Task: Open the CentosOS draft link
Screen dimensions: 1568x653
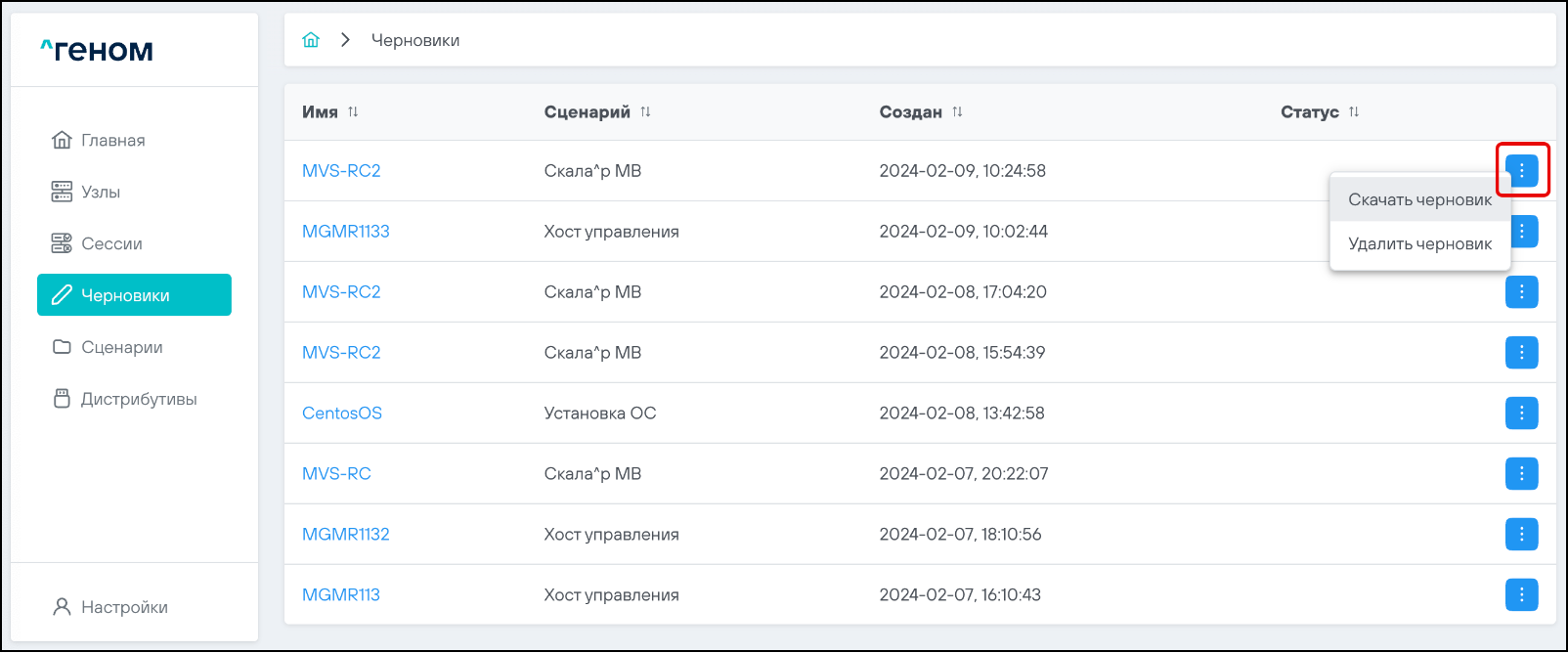Action: pyautogui.click(x=342, y=414)
